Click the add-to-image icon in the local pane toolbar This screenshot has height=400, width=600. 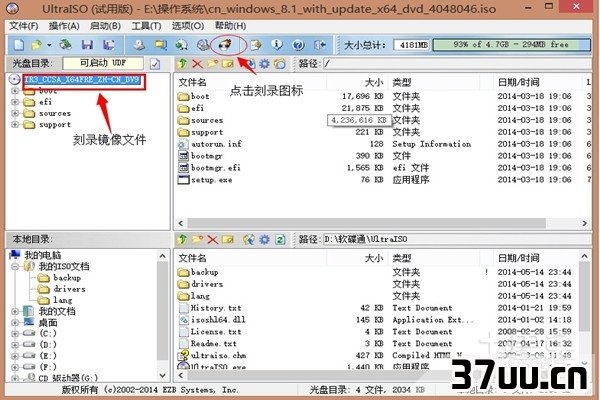249,240
